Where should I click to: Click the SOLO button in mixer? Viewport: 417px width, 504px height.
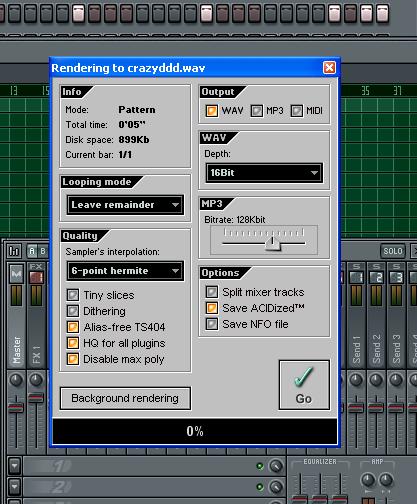(x=393, y=251)
